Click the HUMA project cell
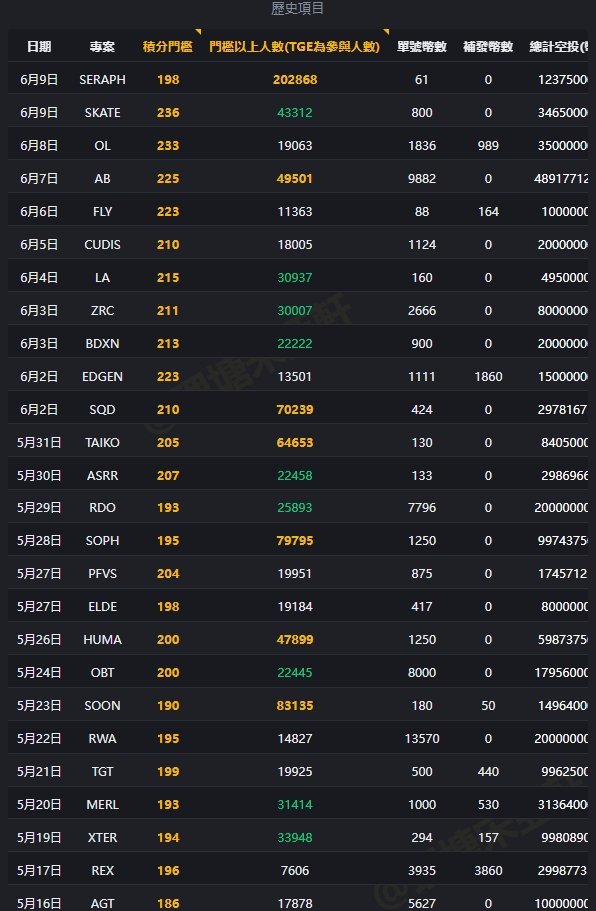This screenshot has width=596, height=911. pyautogui.click(x=102, y=640)
